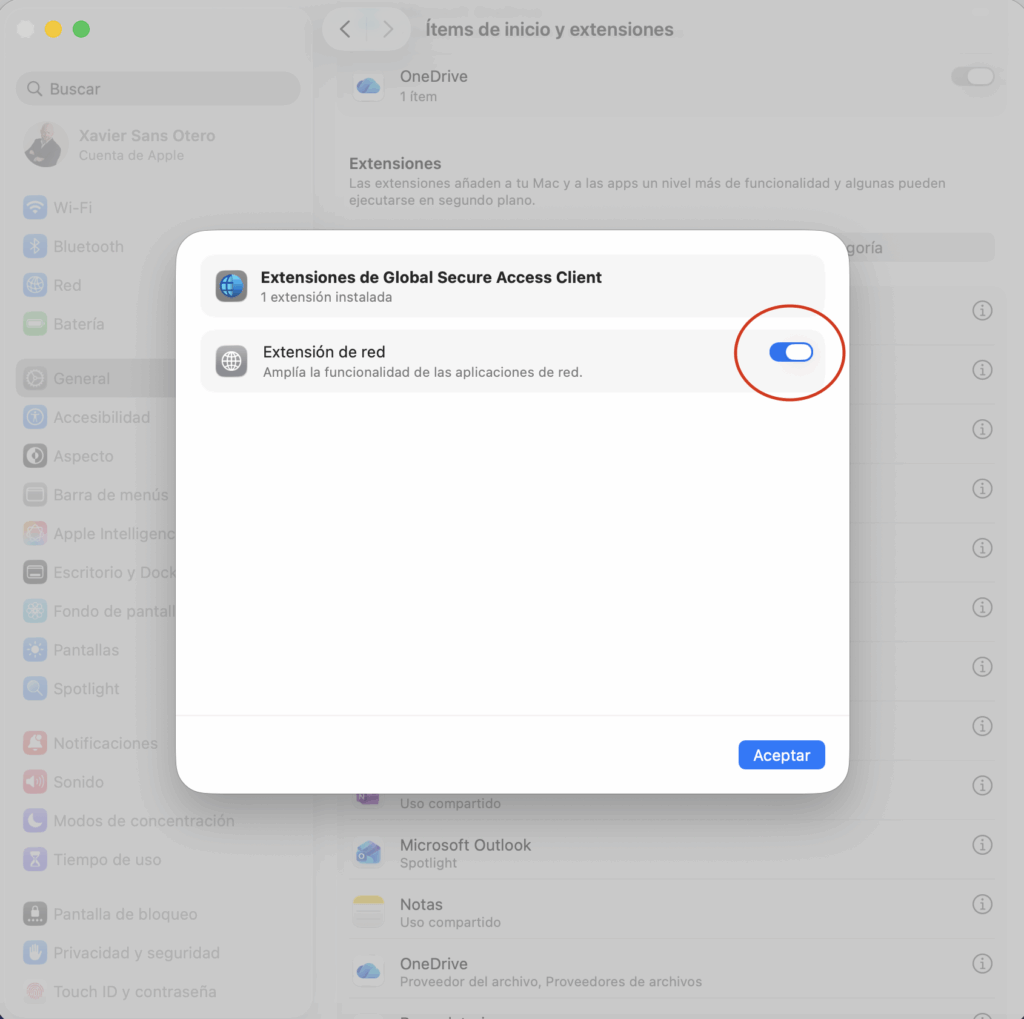This screenshot has height=1019, width=1024.
Task: Click info button for OneDrive extension
Action: point(982,964)
